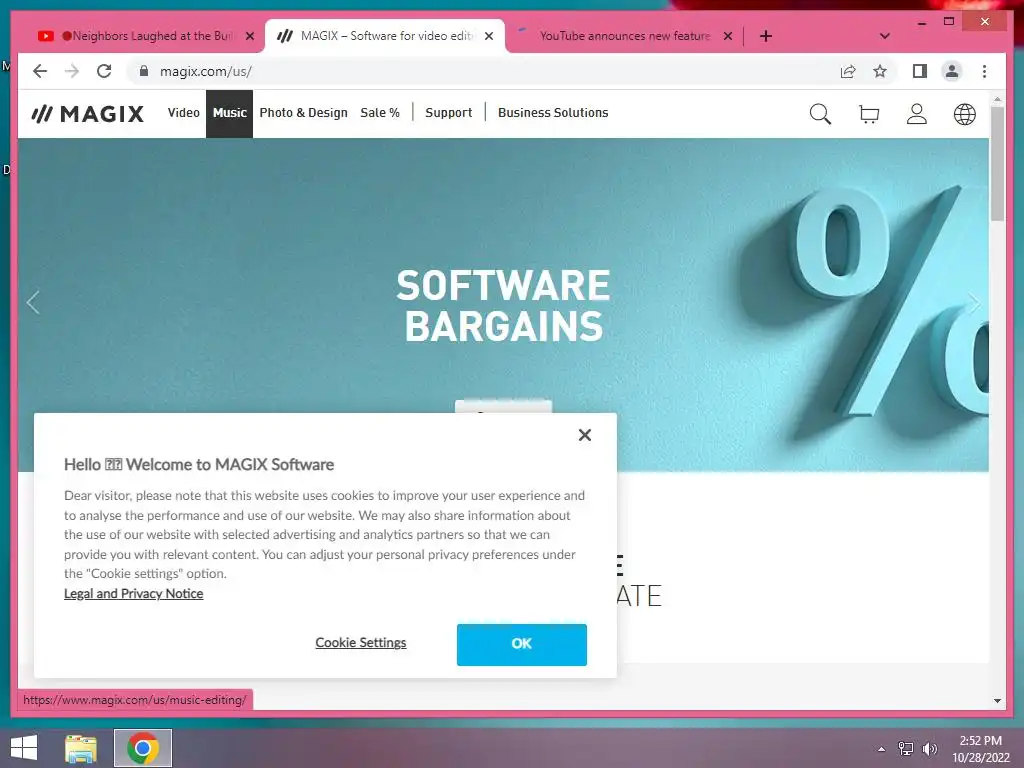This screenshot has width=1024, height=768.
Task: Open the taskbar clock and date
Action: pyautogui.click(x=980, y=748)
